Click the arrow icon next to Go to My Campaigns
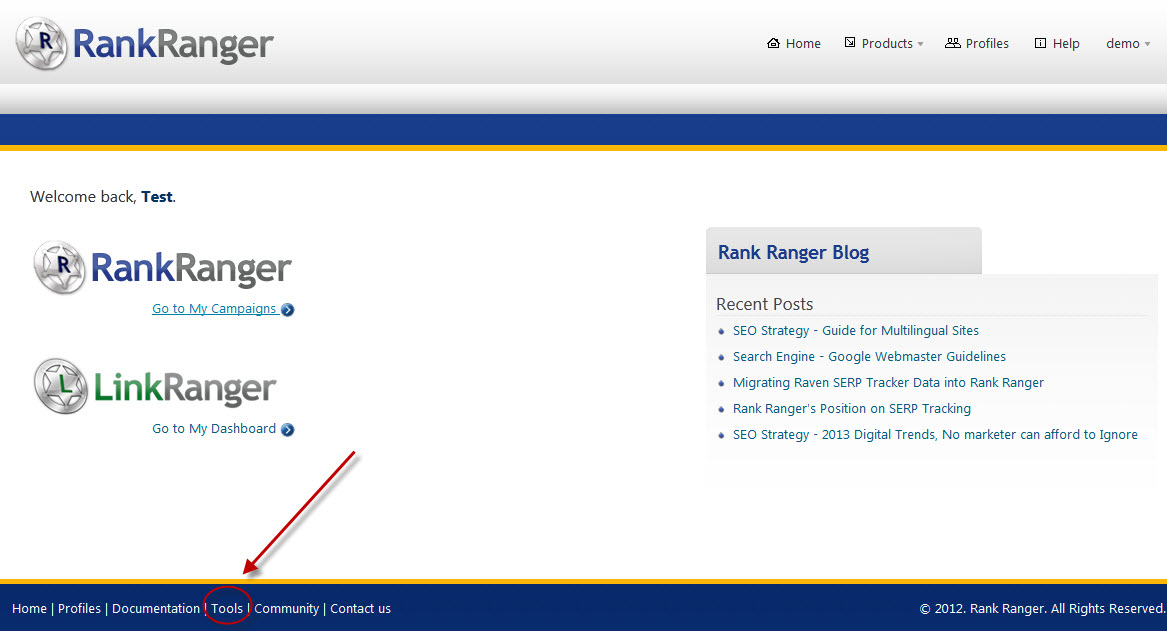The width and height of the screenshot is (1167, 631). [x=287, y=310]
